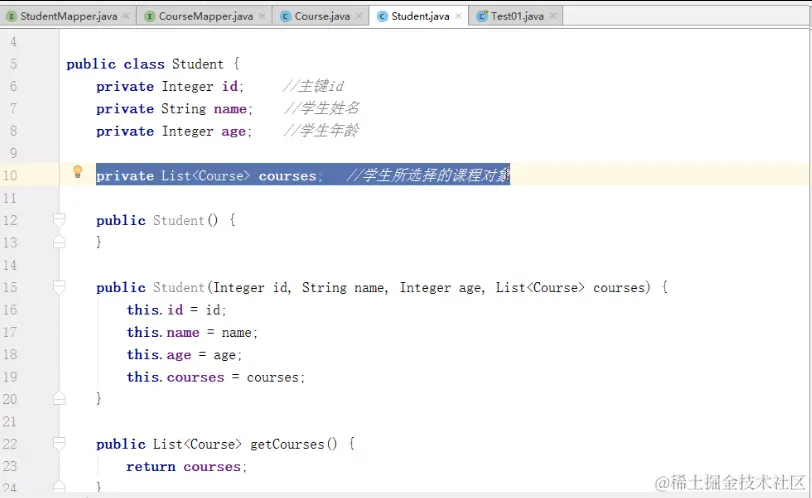The height and width of the screenshot is (498, 812).
Task: Click line number 22 in the gutter
Action: pos(10,444)
